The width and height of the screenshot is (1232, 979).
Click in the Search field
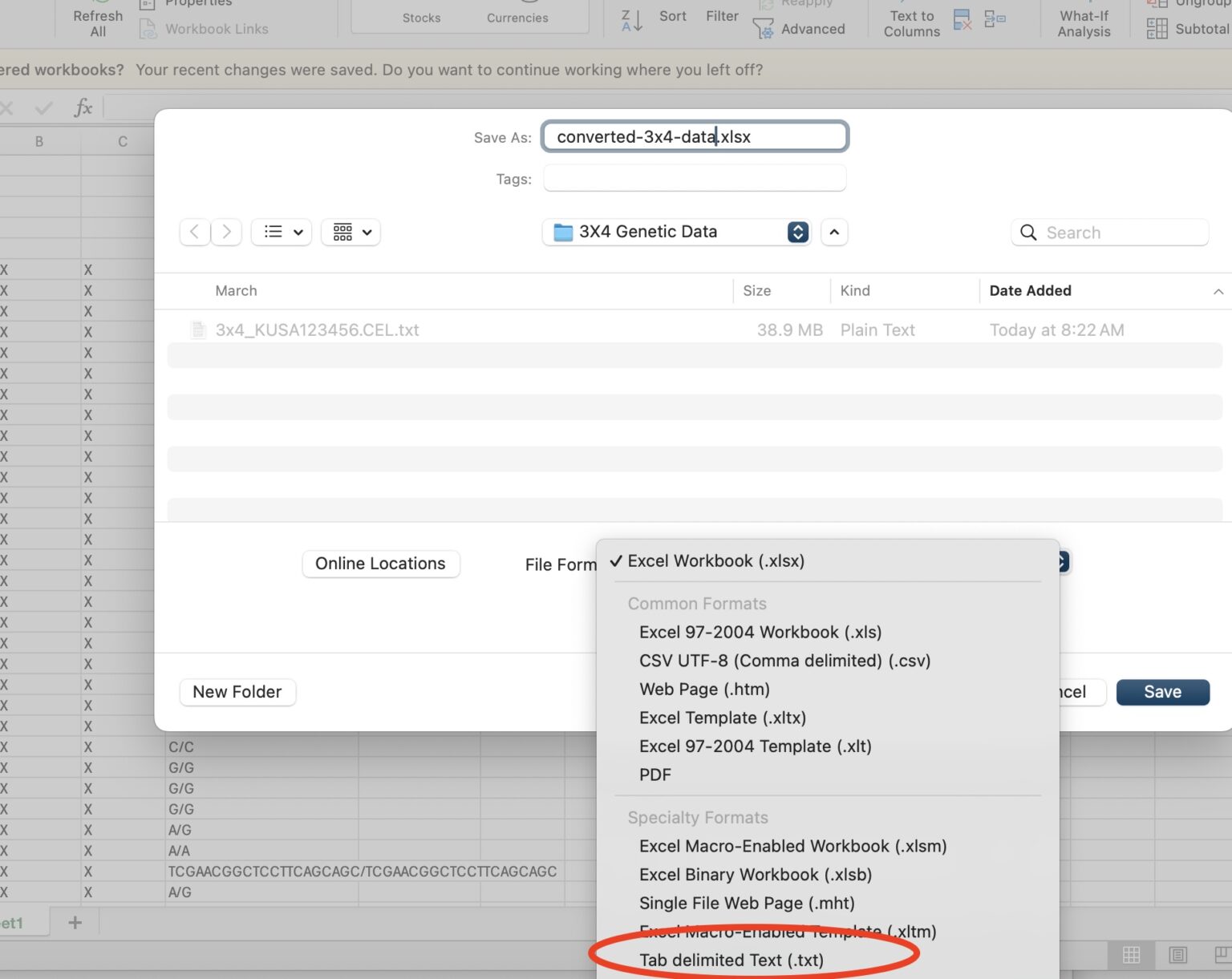[1109, 232]
